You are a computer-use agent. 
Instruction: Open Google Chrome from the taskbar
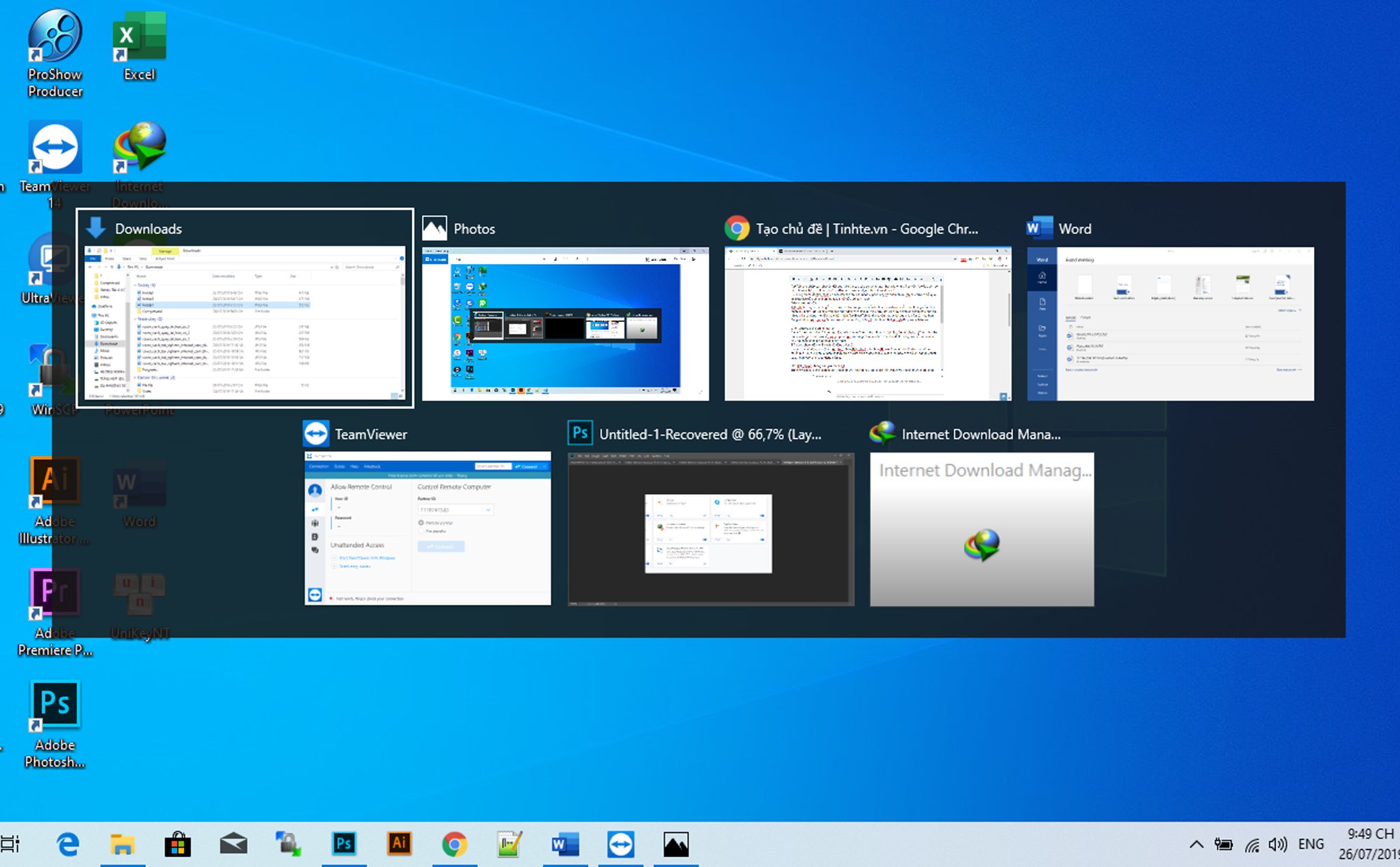coord(455,845)
